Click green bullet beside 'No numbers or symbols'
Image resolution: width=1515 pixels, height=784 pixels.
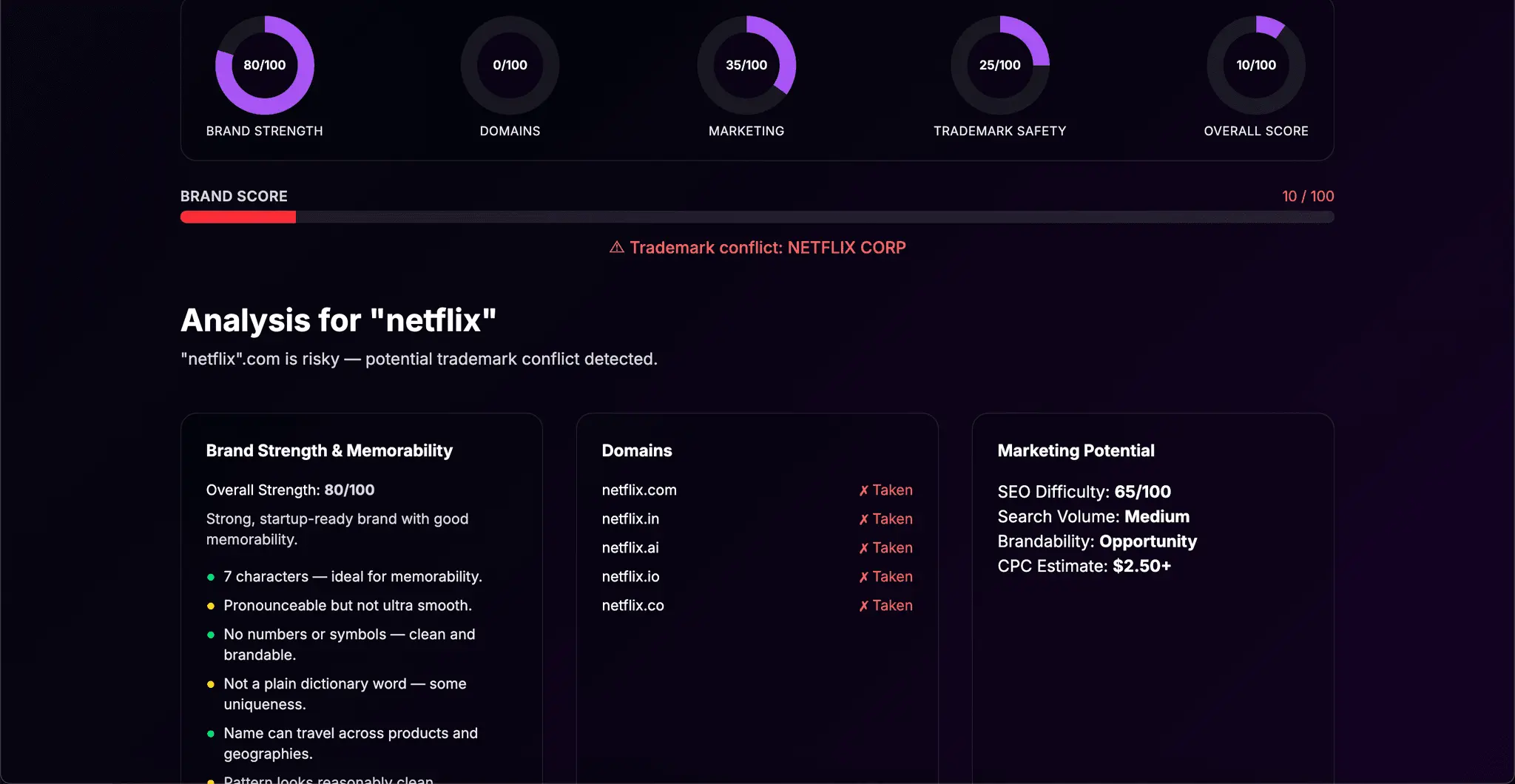211,635
